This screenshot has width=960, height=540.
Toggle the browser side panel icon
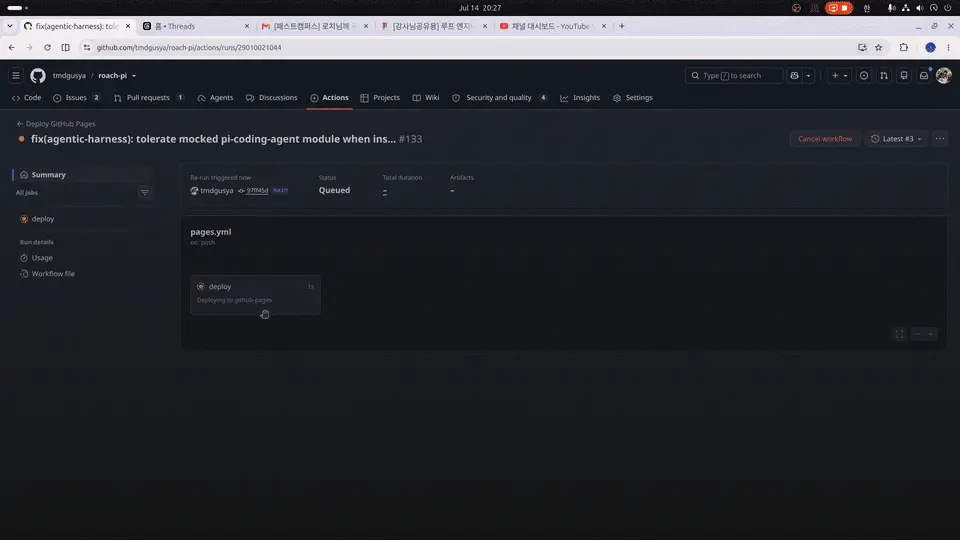pos(66,47)
